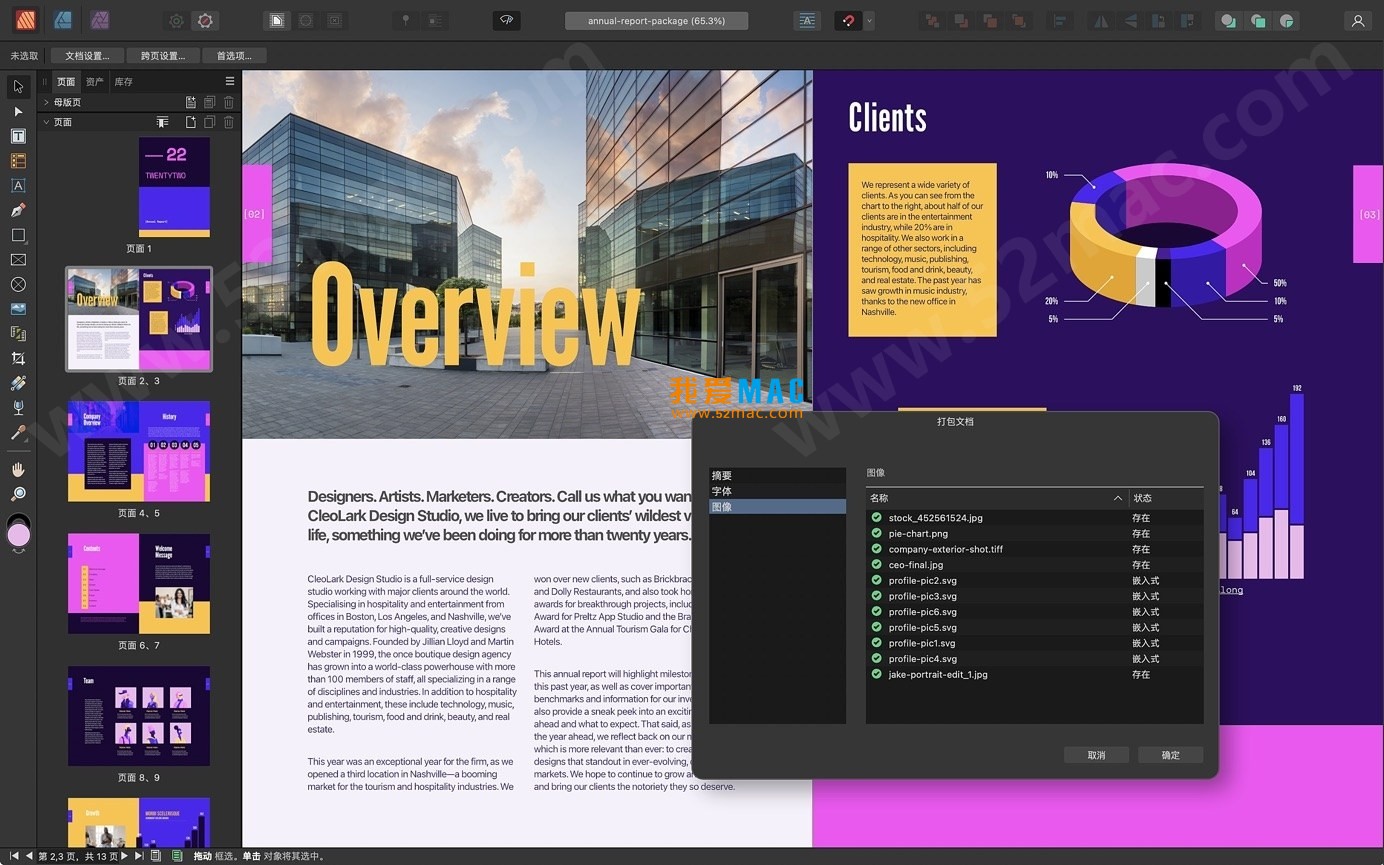Viewport: 1384px width, 865px height.
Task: Open the snapping options dropdown arrow
Action: [x=870, y=20]
